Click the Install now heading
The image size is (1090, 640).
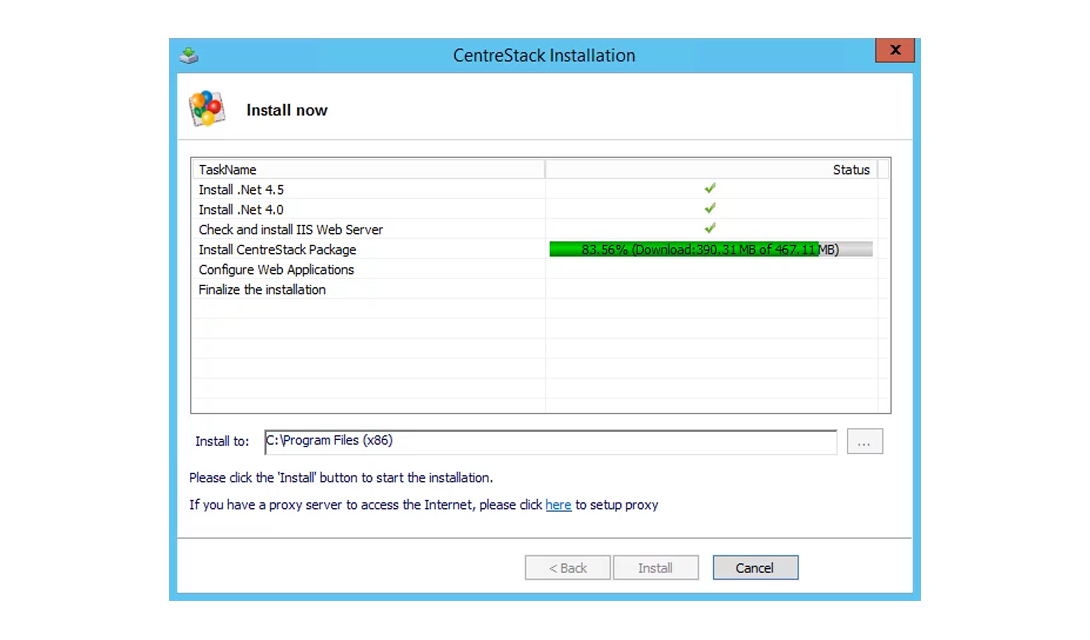[x=287, y=110]
